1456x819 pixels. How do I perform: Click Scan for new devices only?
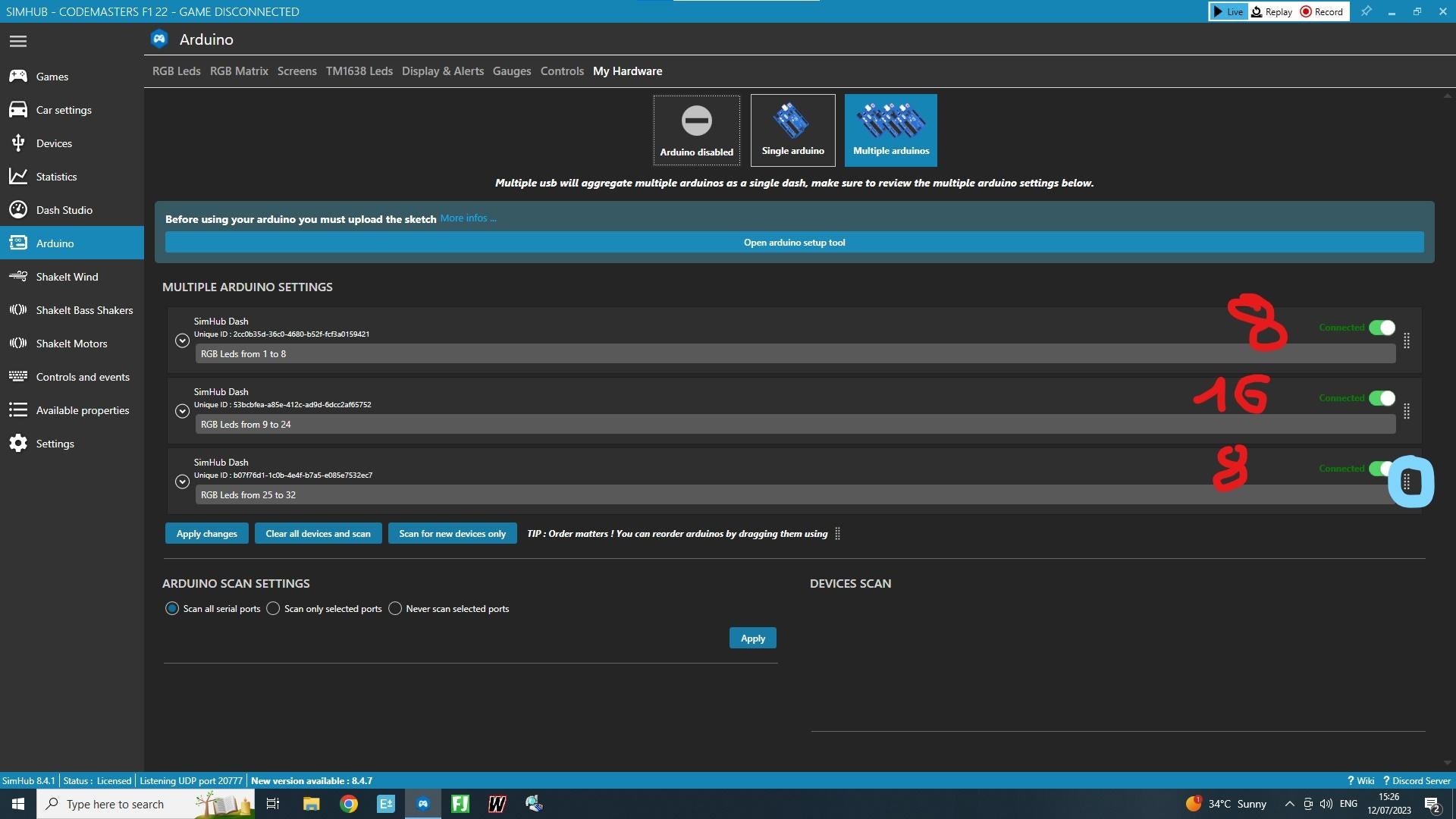tap(452, 533)
